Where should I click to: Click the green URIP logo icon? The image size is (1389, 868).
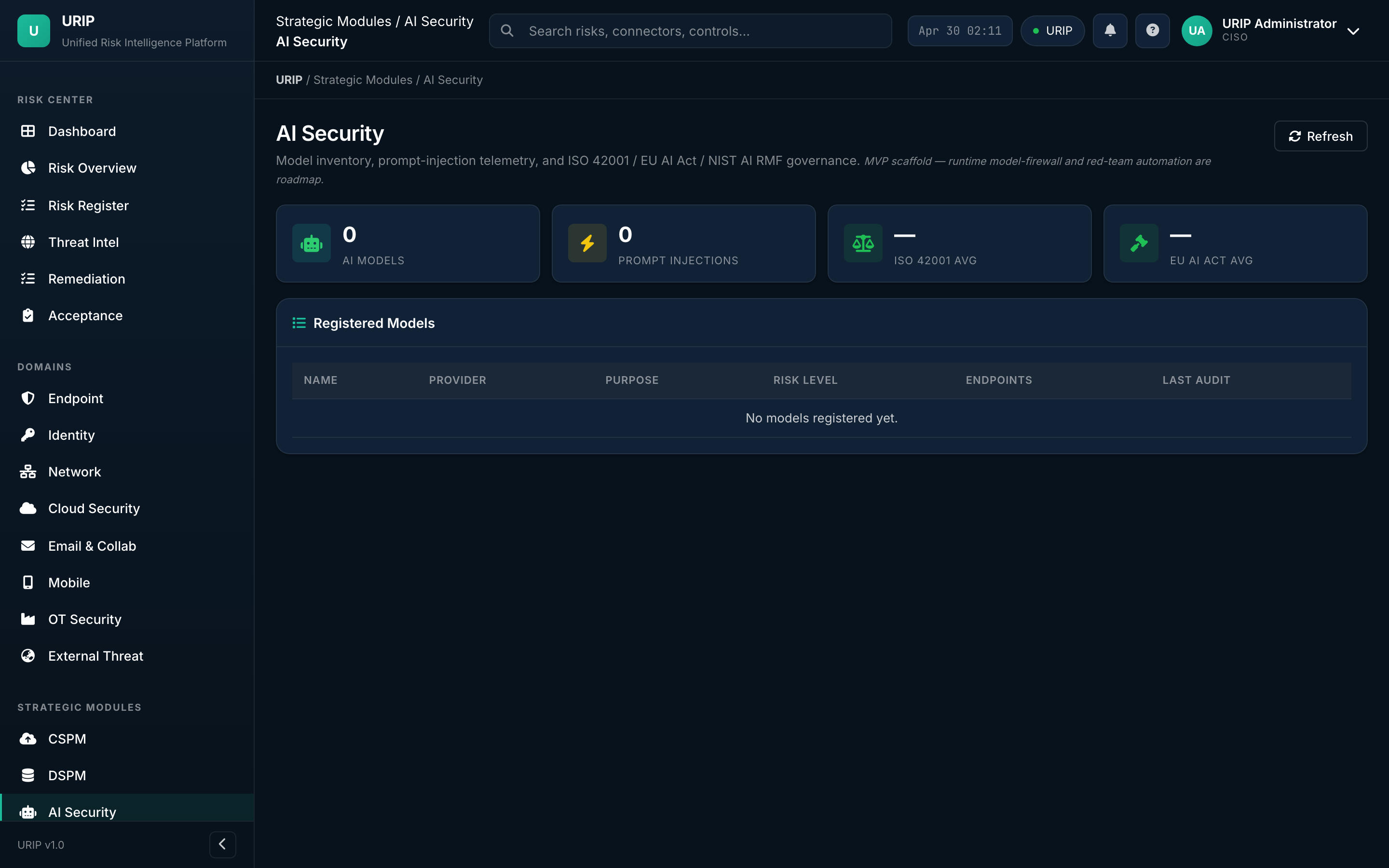click(33, 31)
